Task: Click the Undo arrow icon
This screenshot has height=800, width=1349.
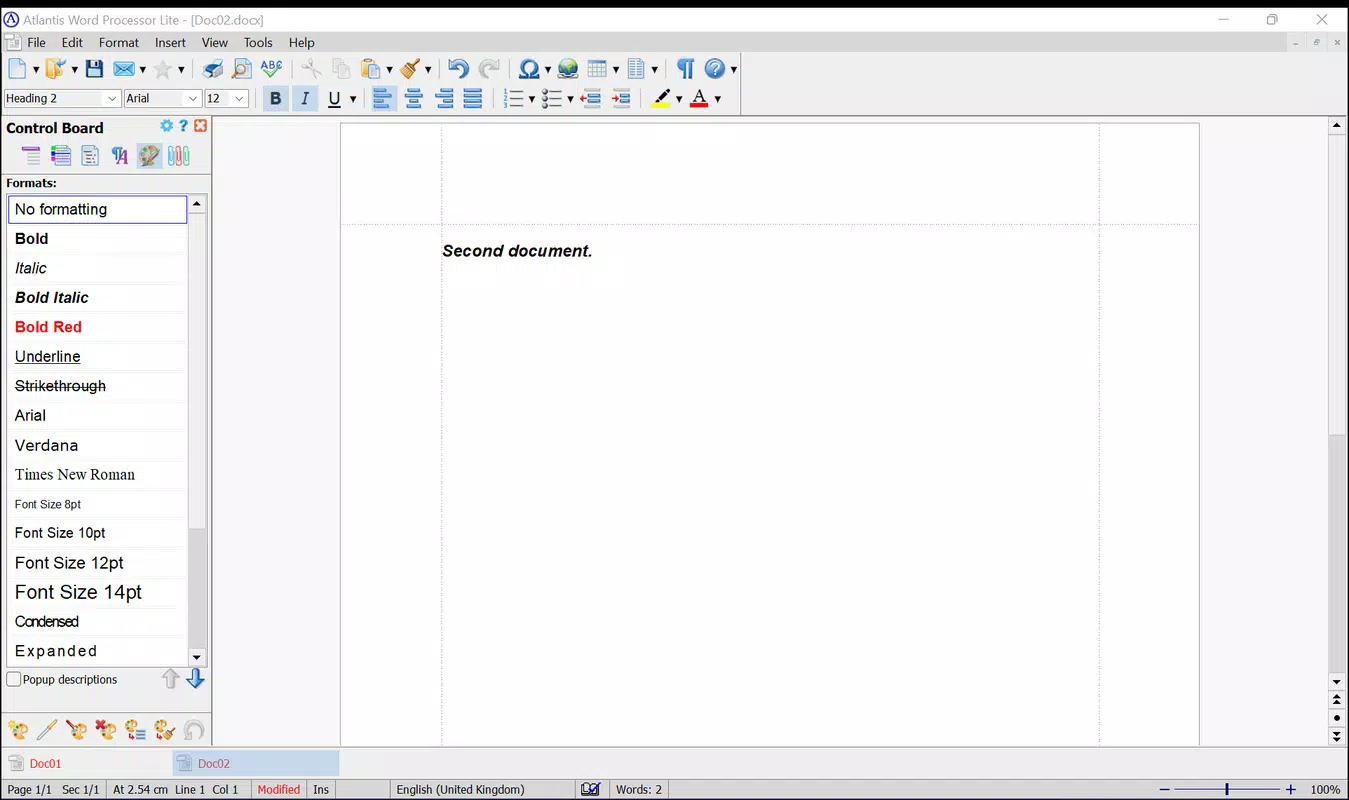Action: coord(458,69)
